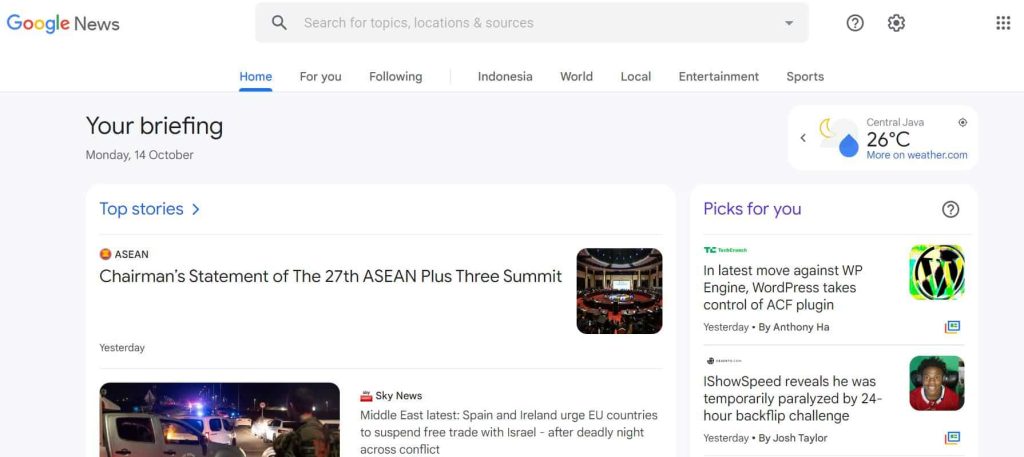1024x457 pixels.
Task: Open the Help icon in header
Action: point(855,23)
